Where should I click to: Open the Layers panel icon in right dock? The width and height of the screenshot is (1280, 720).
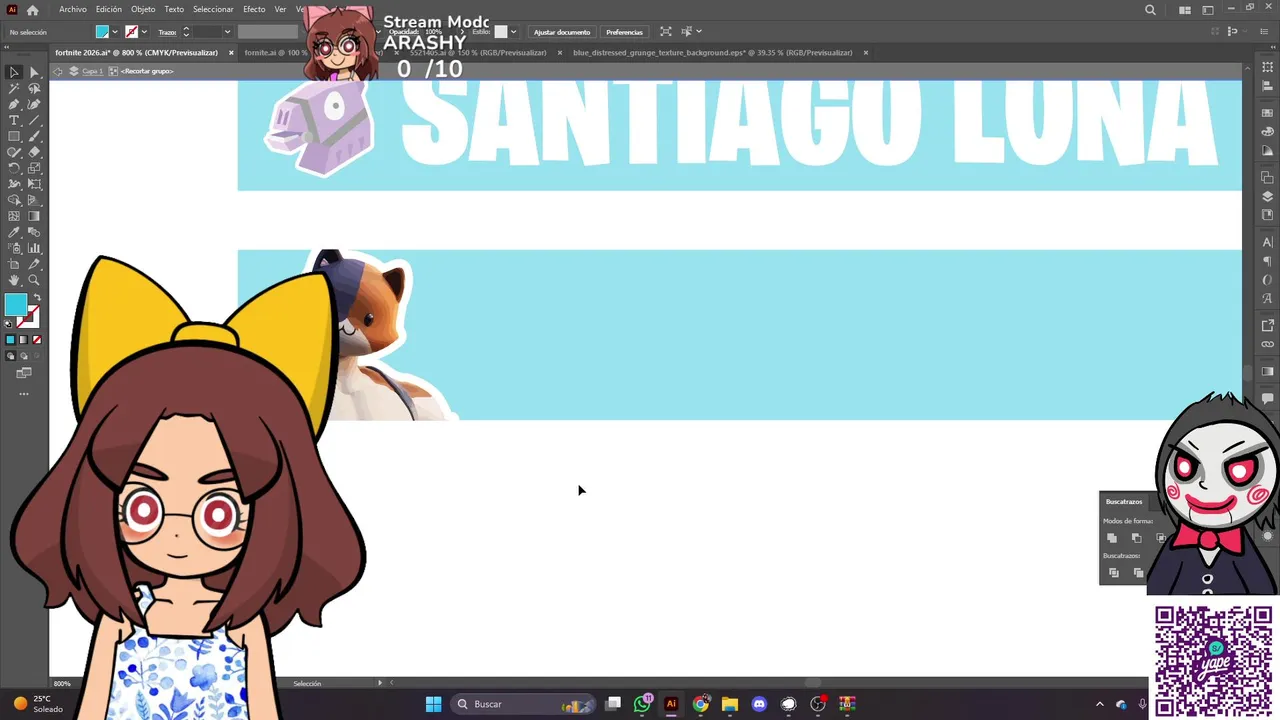1267,196
